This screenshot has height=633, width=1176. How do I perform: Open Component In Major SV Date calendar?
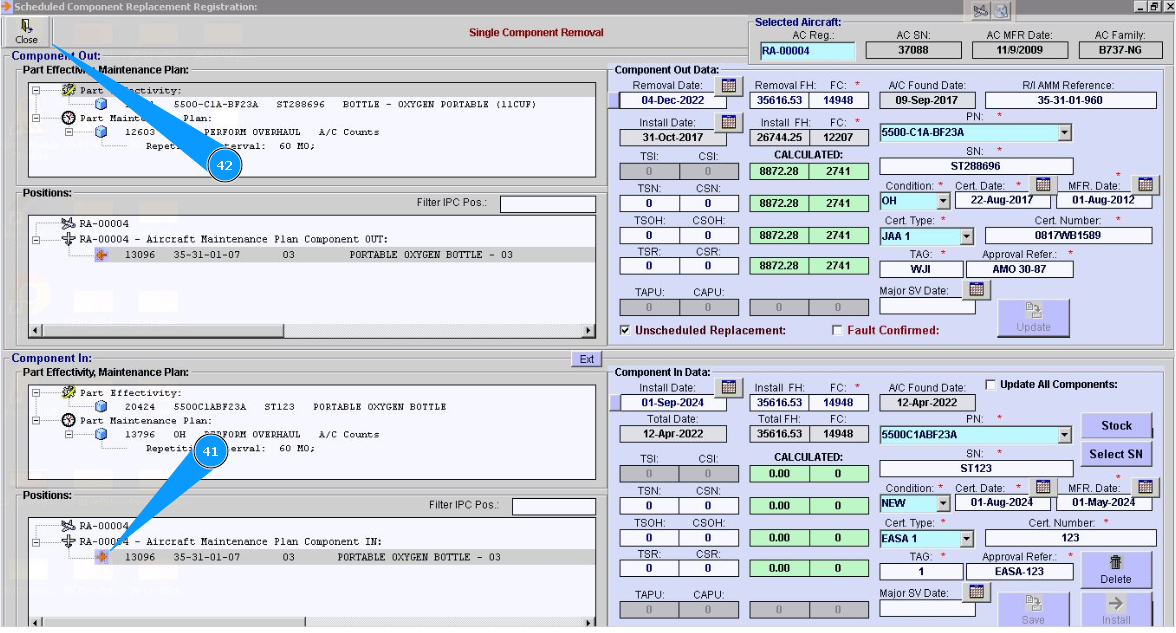[977, 592]
